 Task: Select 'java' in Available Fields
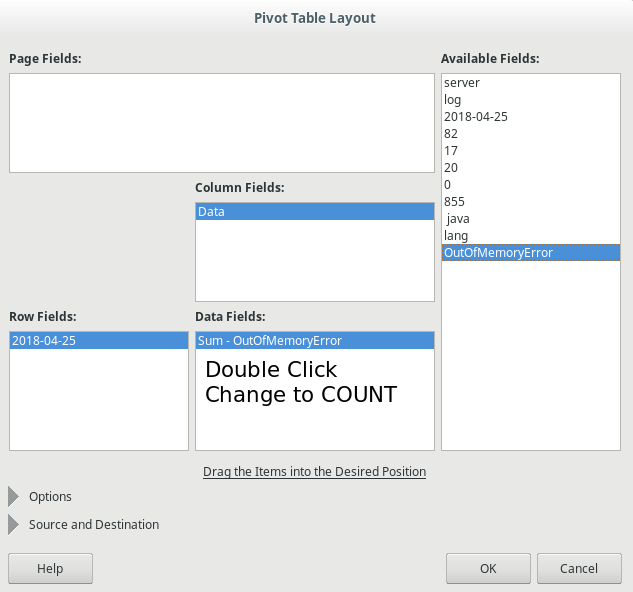coord(457,219)
